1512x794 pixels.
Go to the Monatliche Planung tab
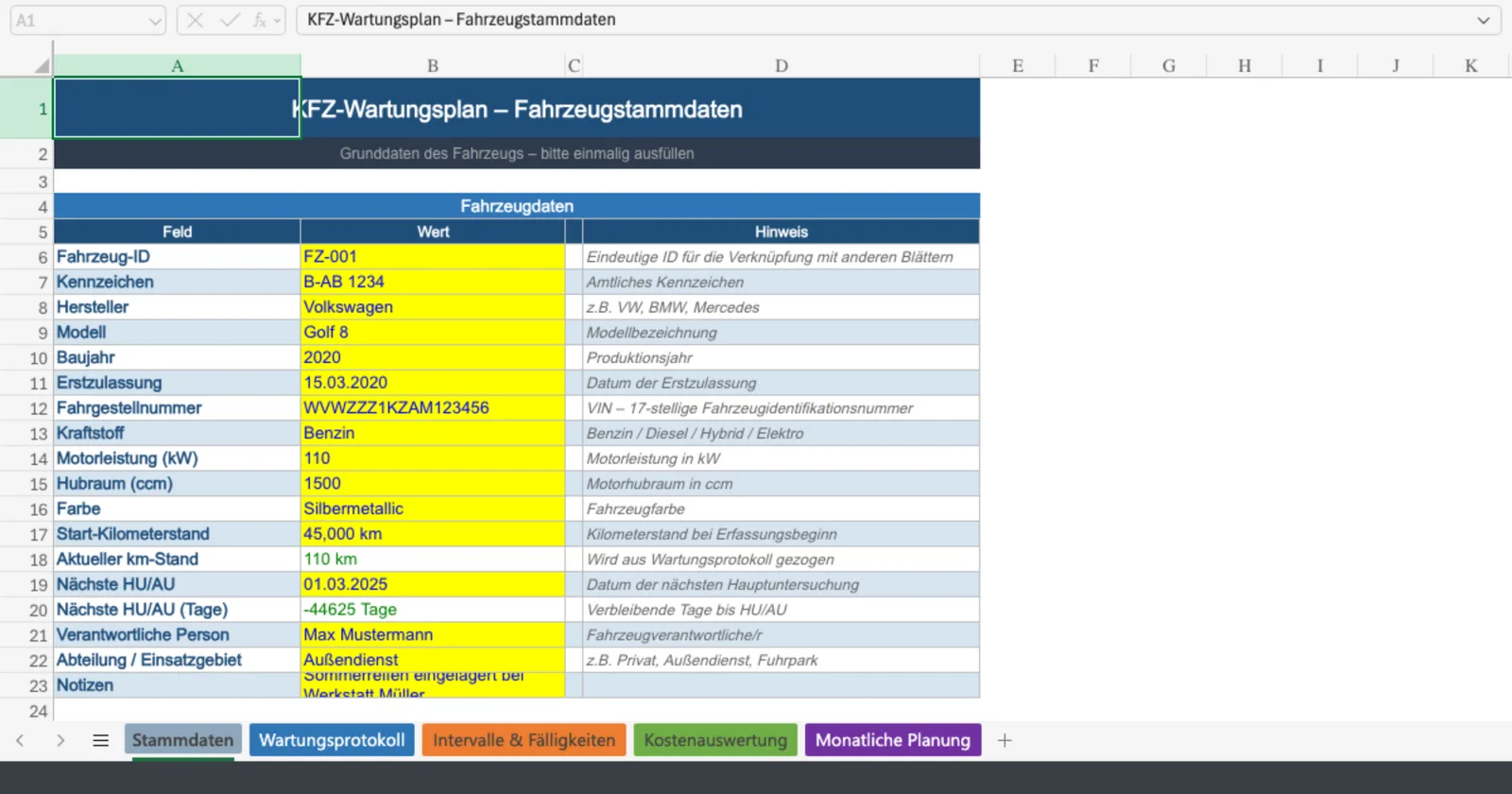[x=892, y=740]
